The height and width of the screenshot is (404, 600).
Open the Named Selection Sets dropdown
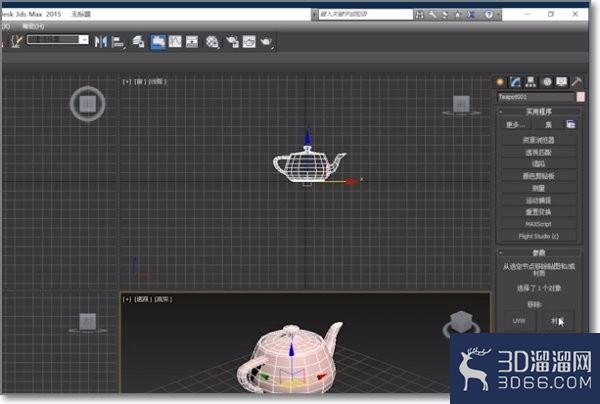[84, 39]
